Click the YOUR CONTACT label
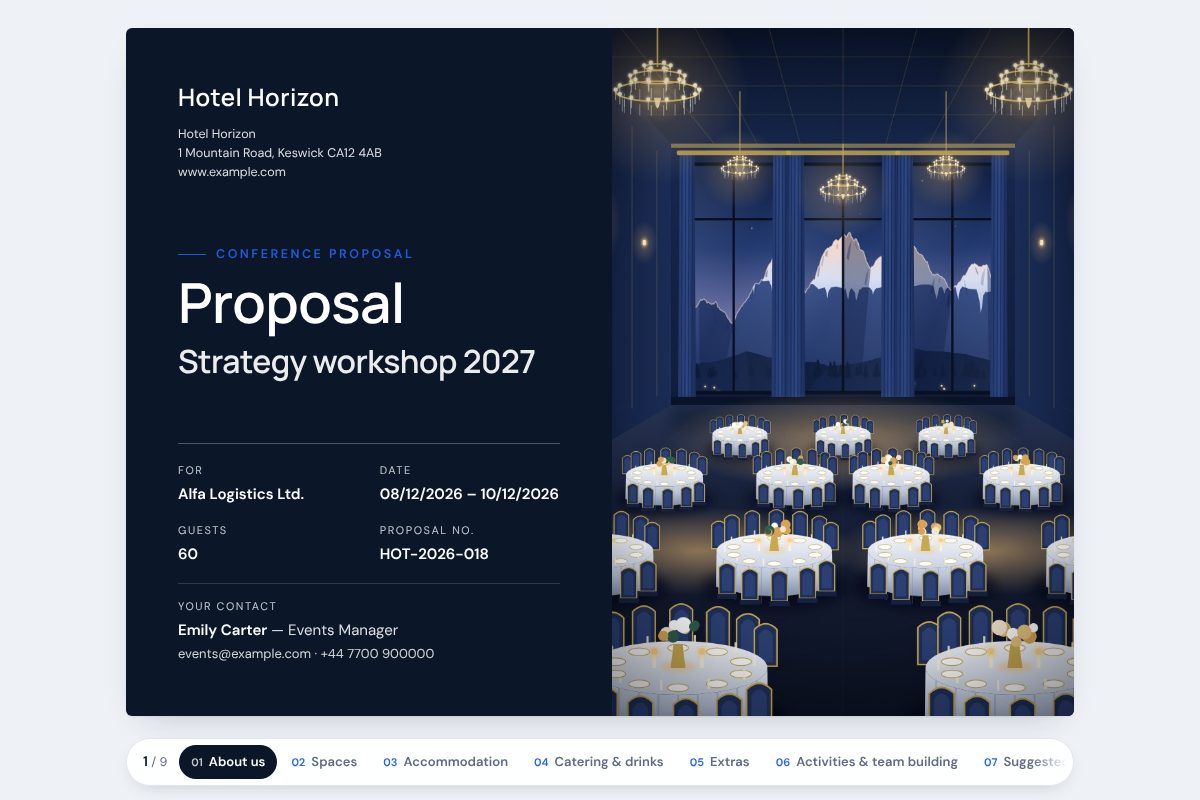The height and width of the screenshot is (800, 1200). [x=227, y=606]
